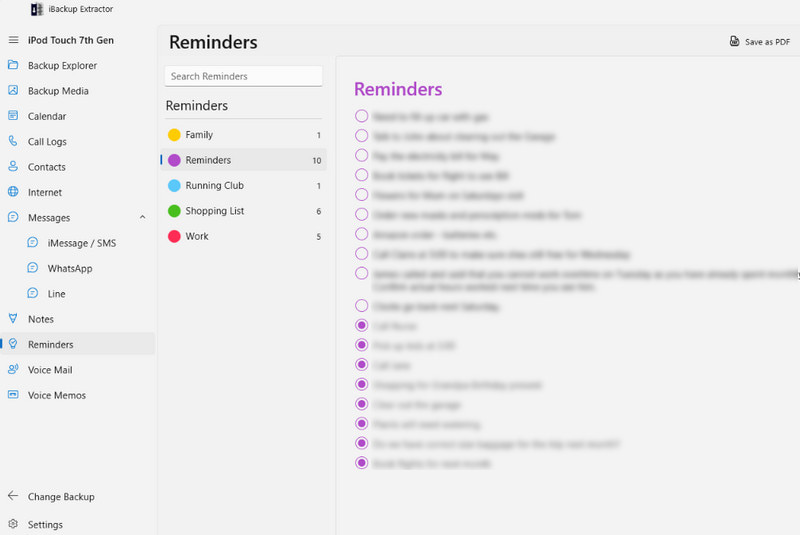This screenshot has height=535, width=800.
Task: Open the Shopping List reminder list
Action: tap(245, 211)
